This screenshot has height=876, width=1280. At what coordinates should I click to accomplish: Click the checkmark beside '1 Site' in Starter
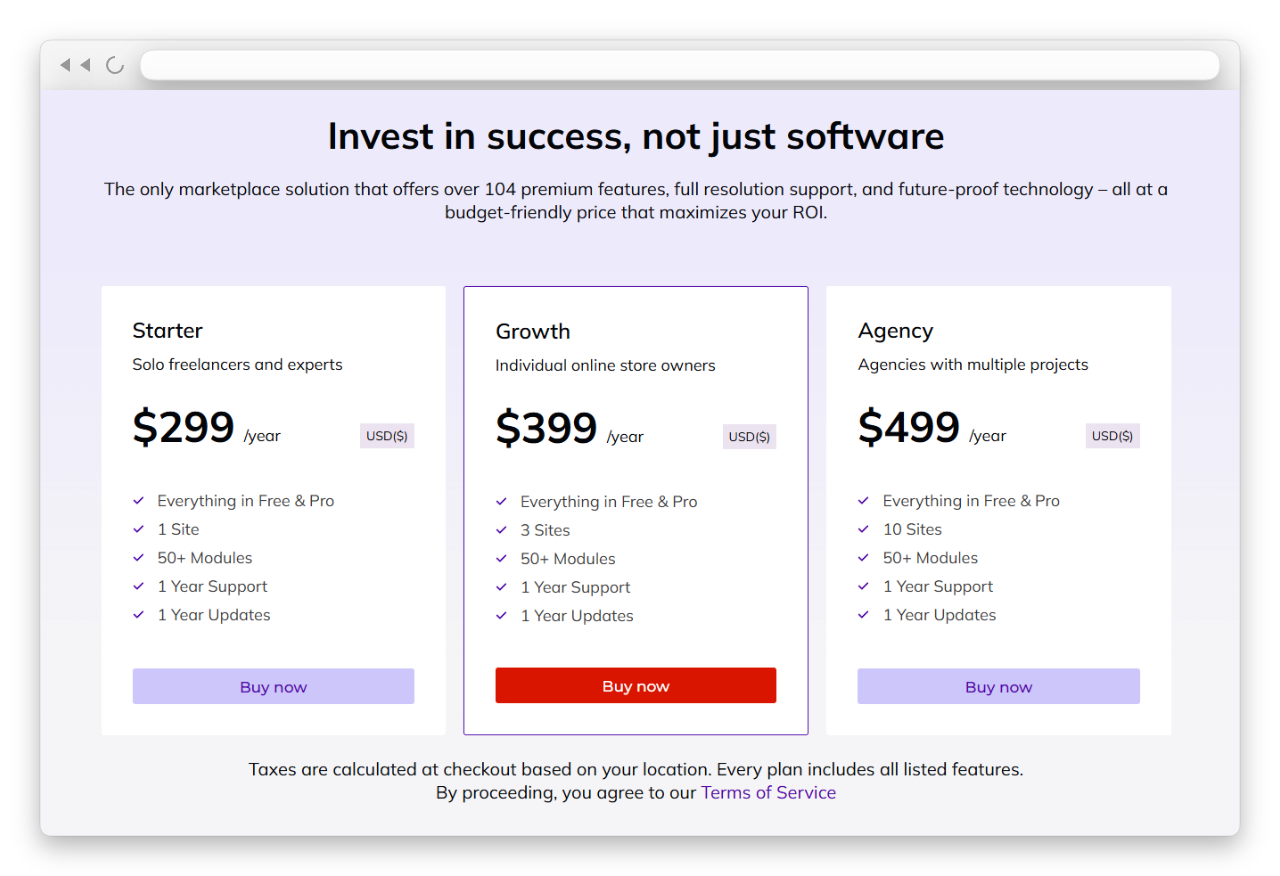click(x=139, y=529)
